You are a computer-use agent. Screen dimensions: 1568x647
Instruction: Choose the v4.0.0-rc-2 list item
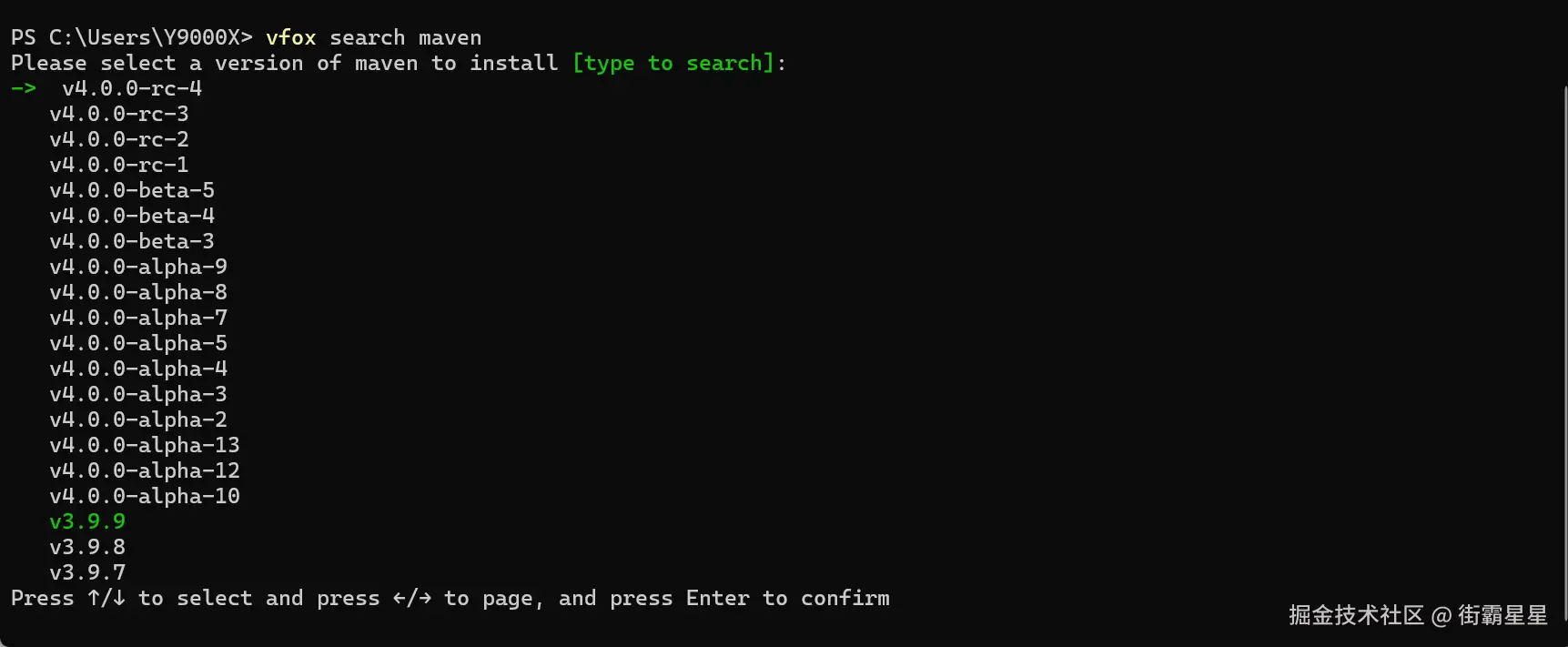coord(119,139)
